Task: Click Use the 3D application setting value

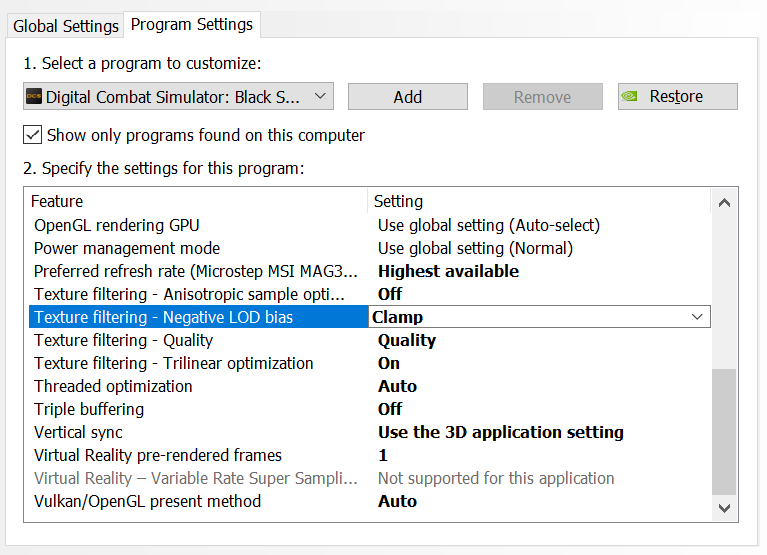Action: [x=500, y=432]
